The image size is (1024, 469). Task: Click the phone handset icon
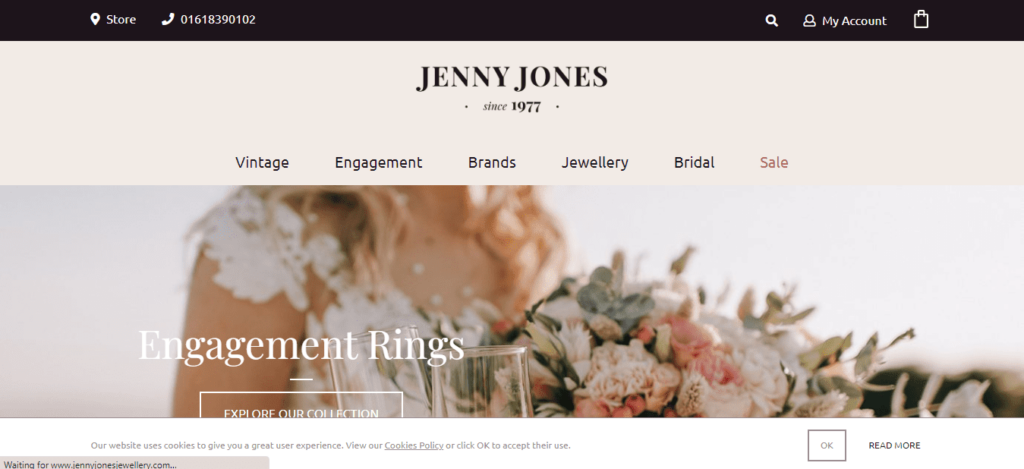(168, 19)
